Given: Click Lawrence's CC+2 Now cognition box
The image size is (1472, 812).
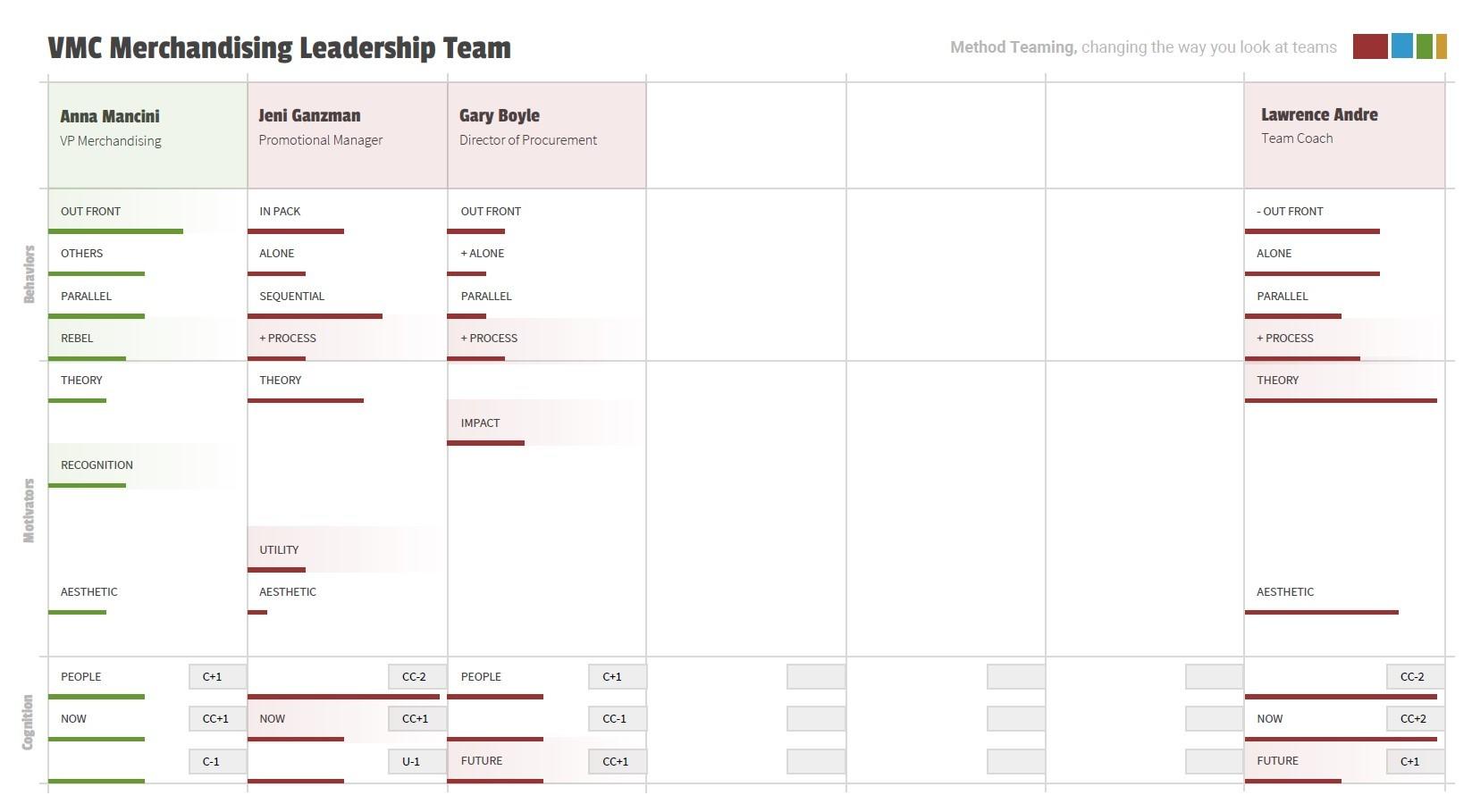Looking at the screenshot, I should (1416, 719).
